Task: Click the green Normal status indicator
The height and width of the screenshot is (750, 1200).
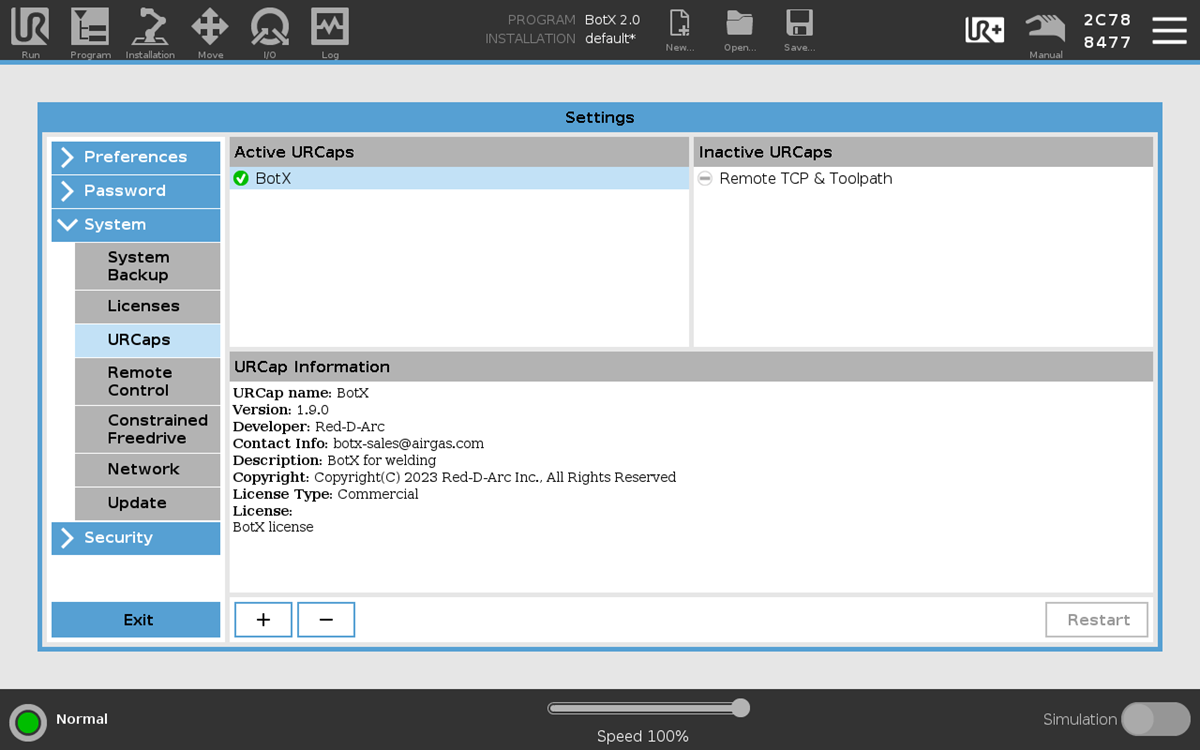Action: 28,722
